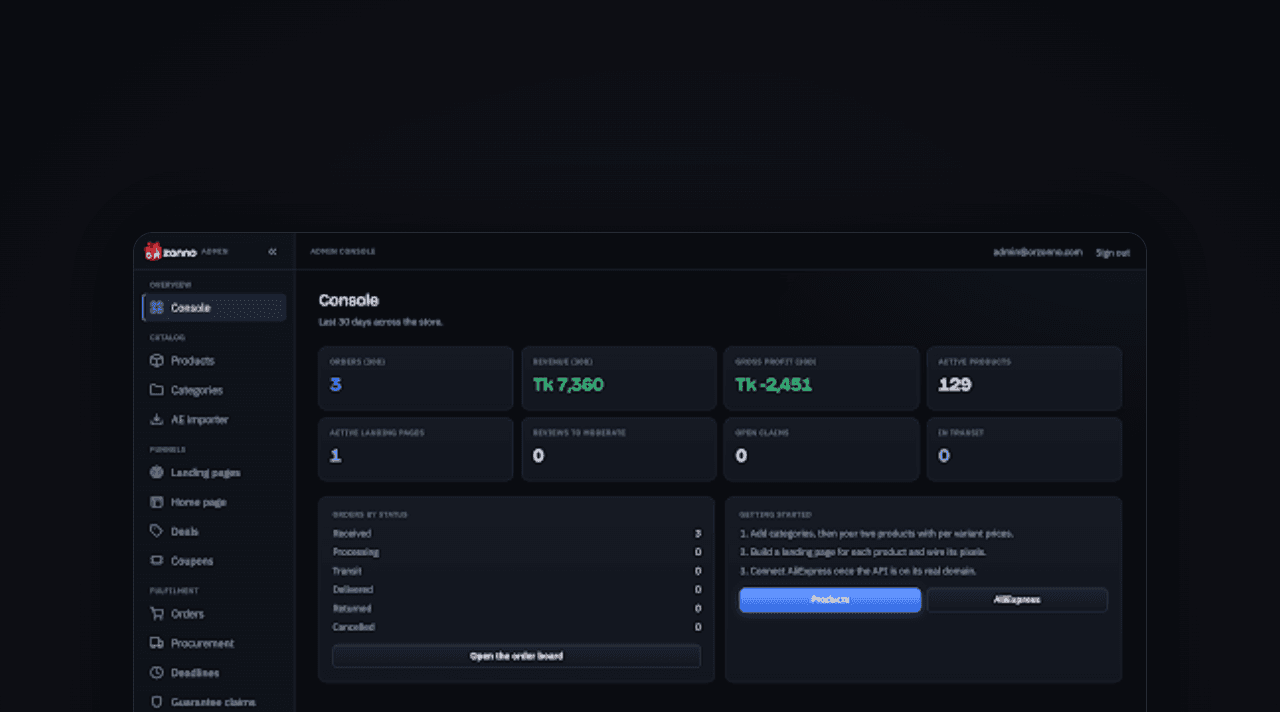Click the admin email in the header
Viewport: 1280px width, 712px height.
coord(1037,252)
